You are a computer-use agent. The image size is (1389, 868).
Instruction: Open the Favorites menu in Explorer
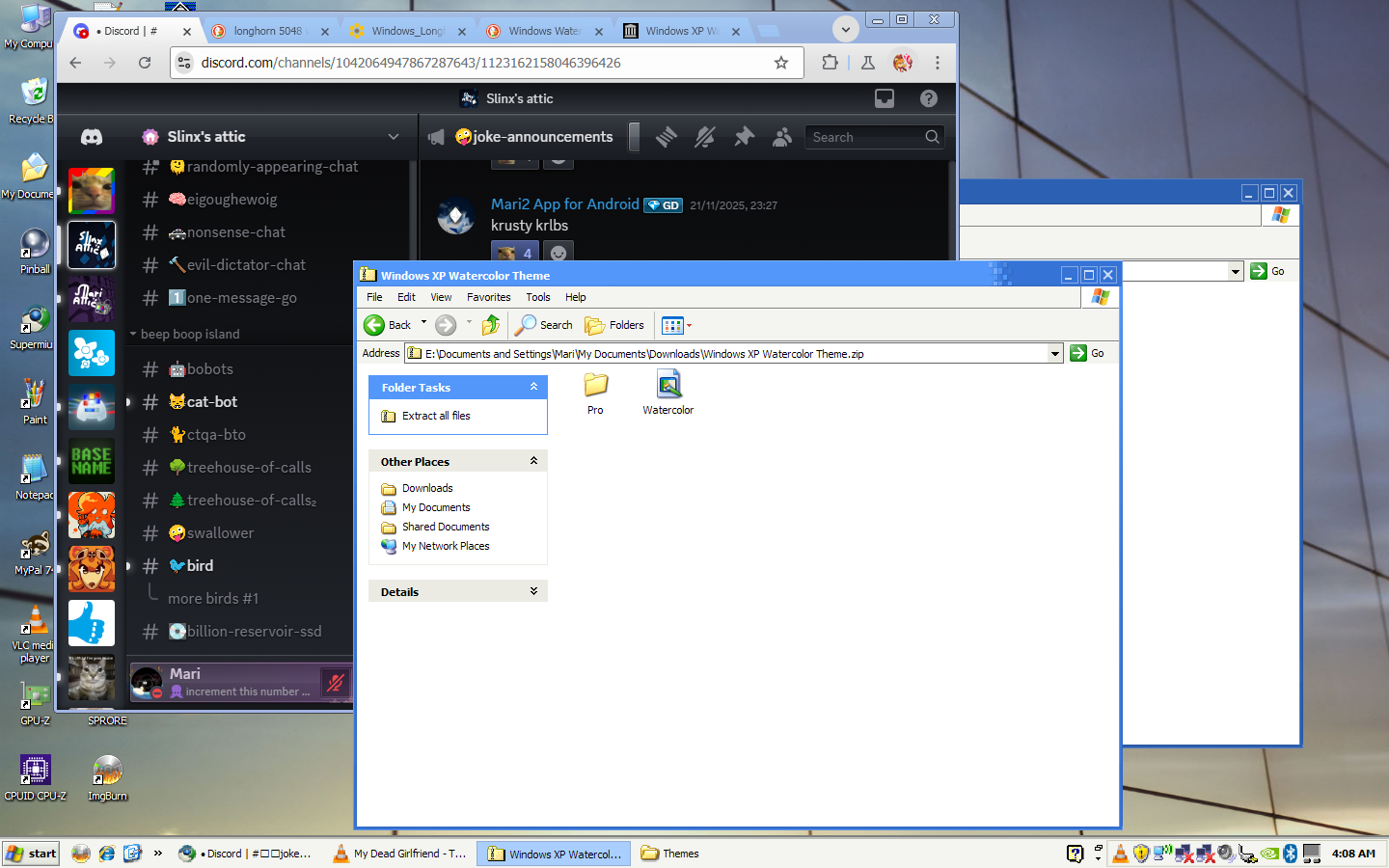point(488,297)
